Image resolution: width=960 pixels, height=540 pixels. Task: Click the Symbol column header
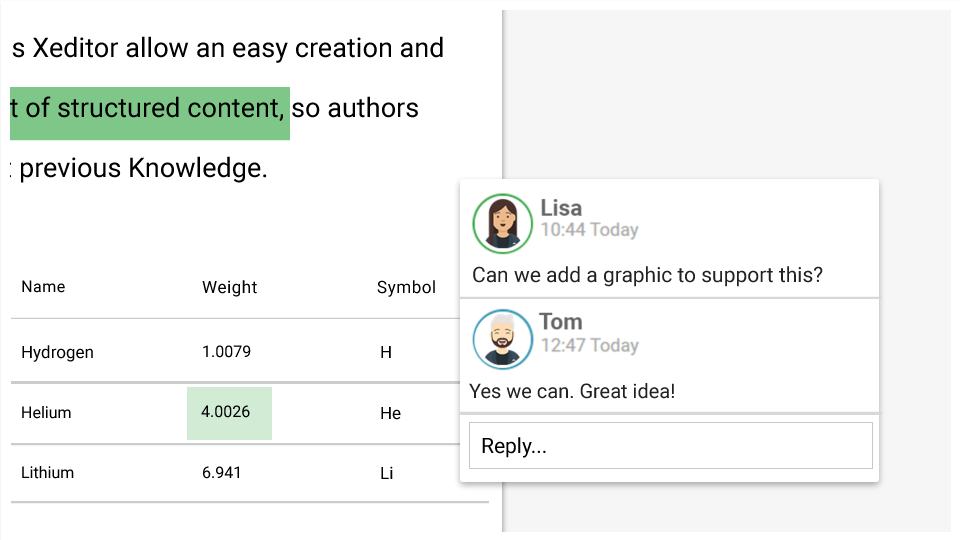click(406, 287)
